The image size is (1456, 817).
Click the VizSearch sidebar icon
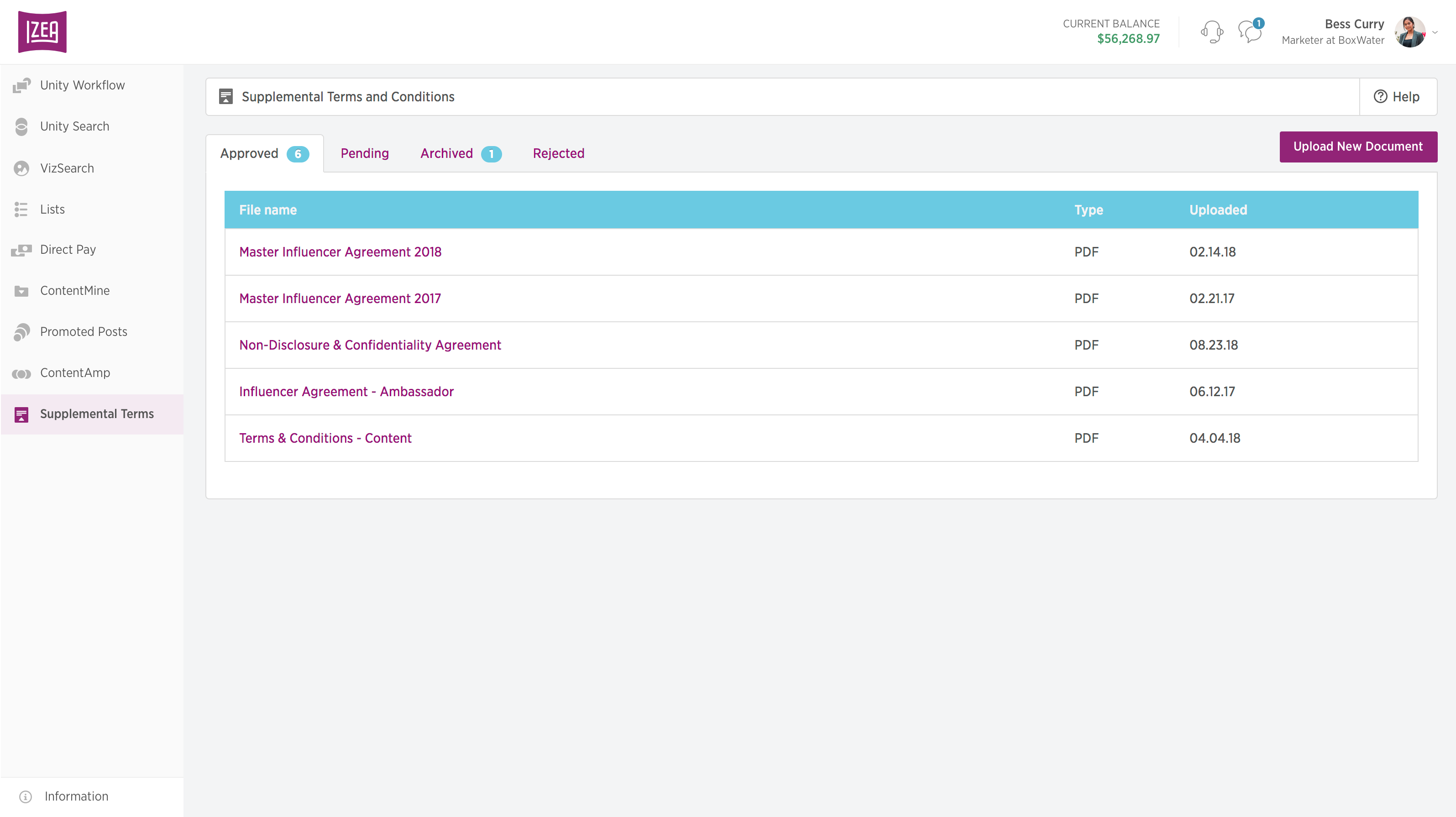click(x=21, y=168)
